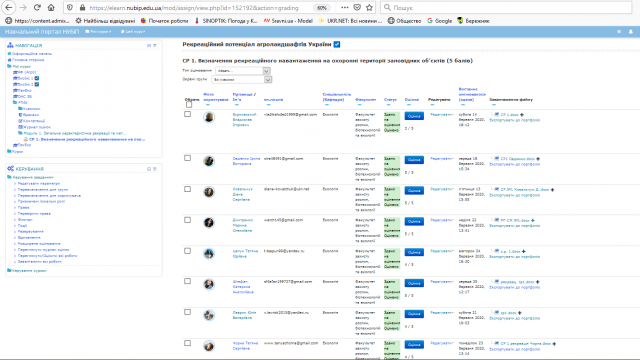Open Редагувати dropdown for Ковальчук Діана row
The height and width of the screenshot is (360, 640).
442,189
